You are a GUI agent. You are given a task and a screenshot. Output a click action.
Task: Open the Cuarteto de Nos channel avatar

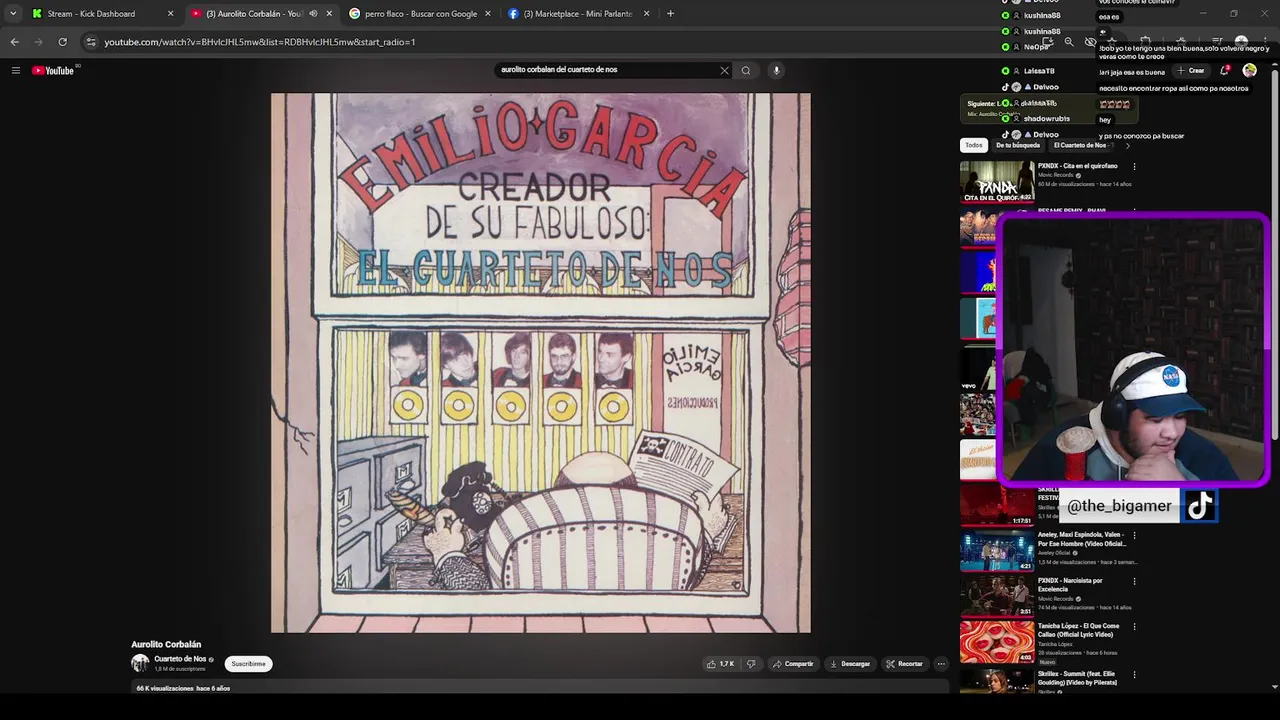140,663
